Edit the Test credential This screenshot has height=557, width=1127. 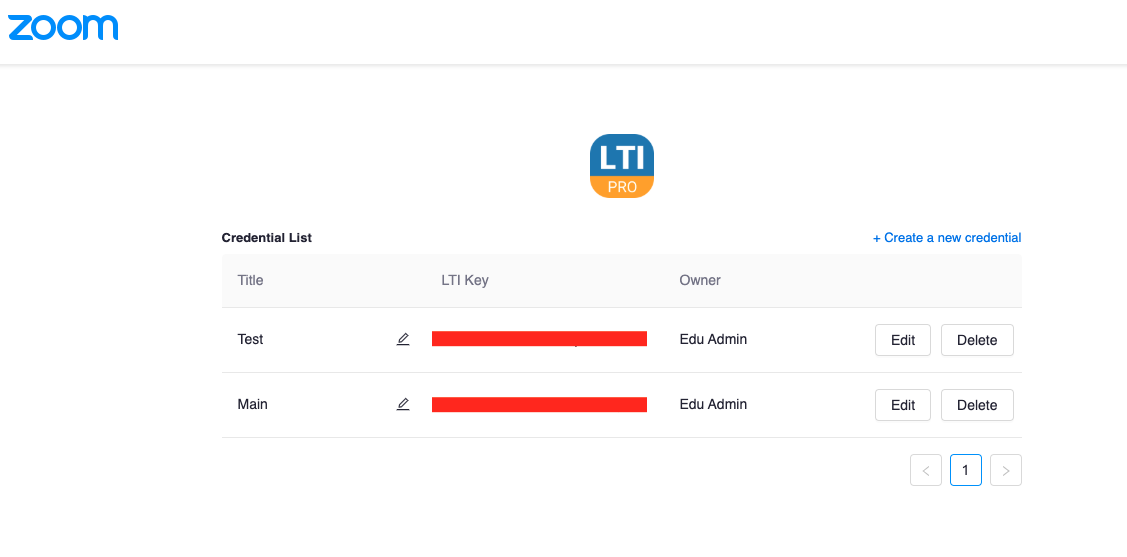(x=903, y=340)
